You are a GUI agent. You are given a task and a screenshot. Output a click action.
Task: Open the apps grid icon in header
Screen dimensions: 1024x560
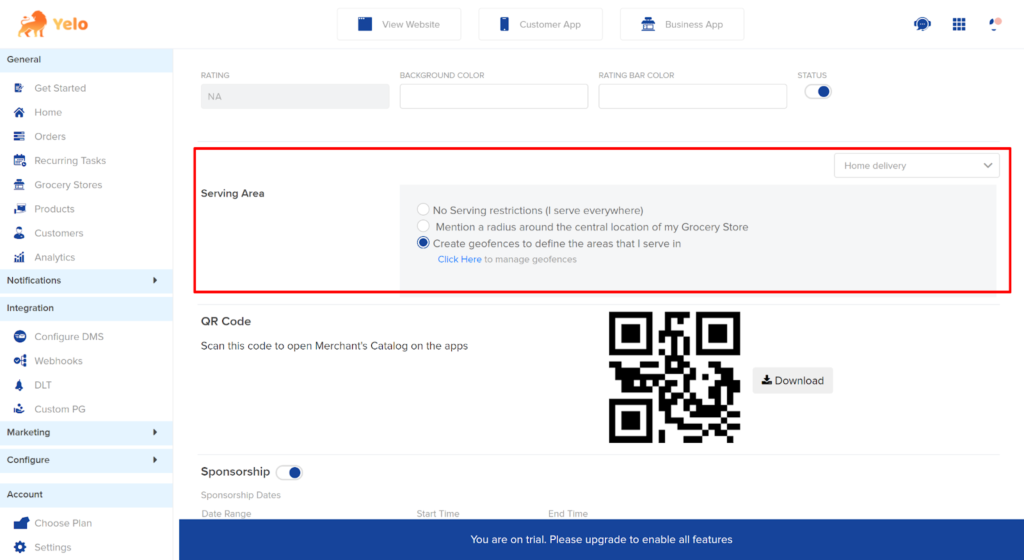959,24
